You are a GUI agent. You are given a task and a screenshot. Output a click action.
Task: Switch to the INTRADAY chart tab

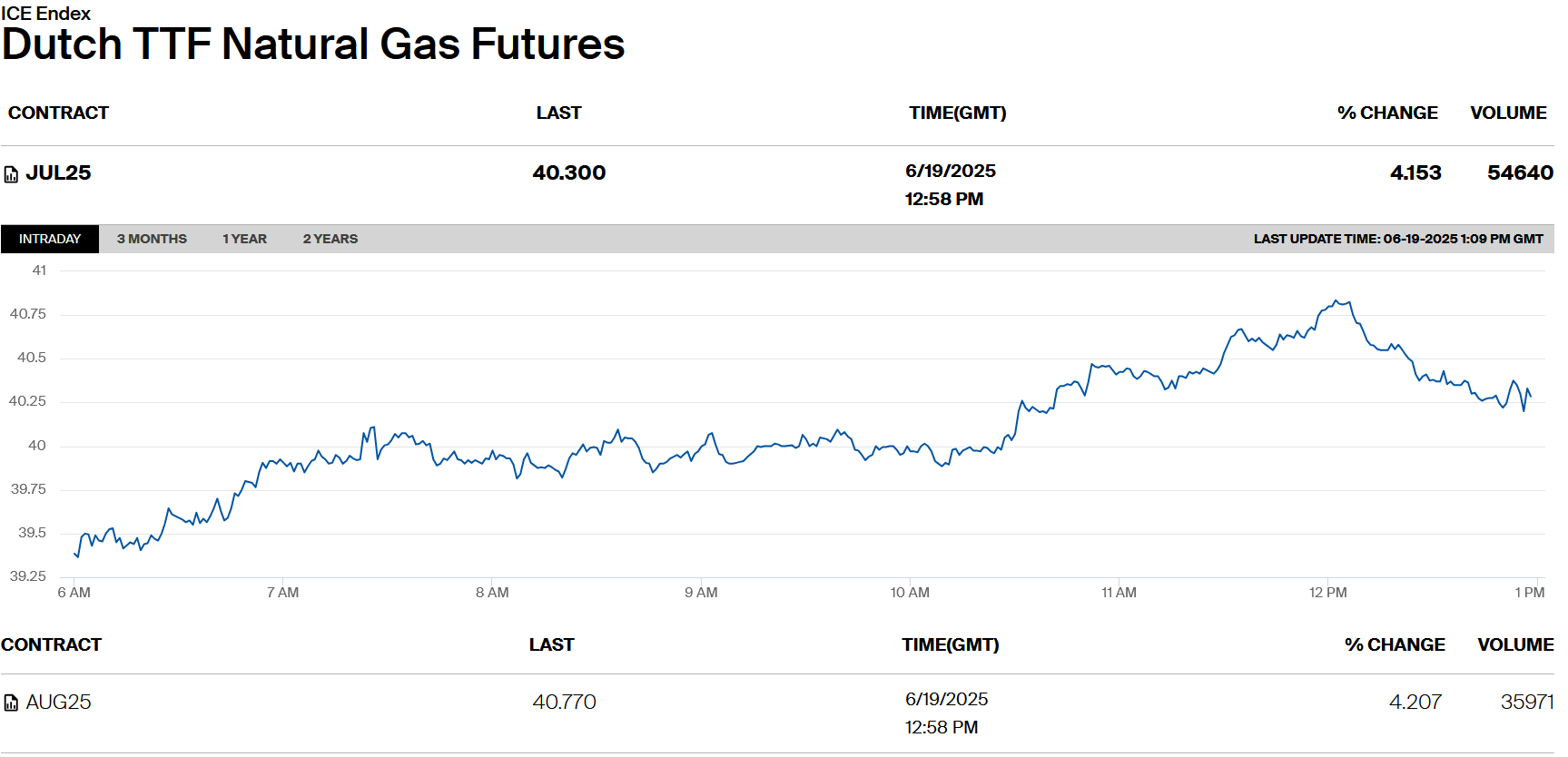click(50, 239)
